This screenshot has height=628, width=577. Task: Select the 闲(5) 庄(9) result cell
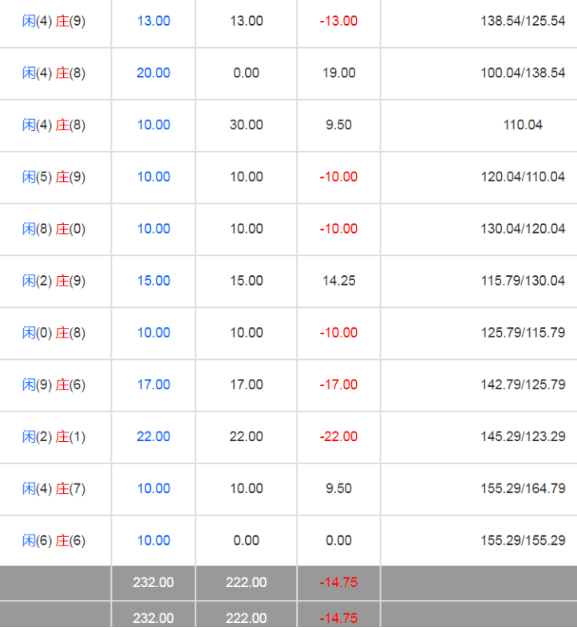pos(54,177)
